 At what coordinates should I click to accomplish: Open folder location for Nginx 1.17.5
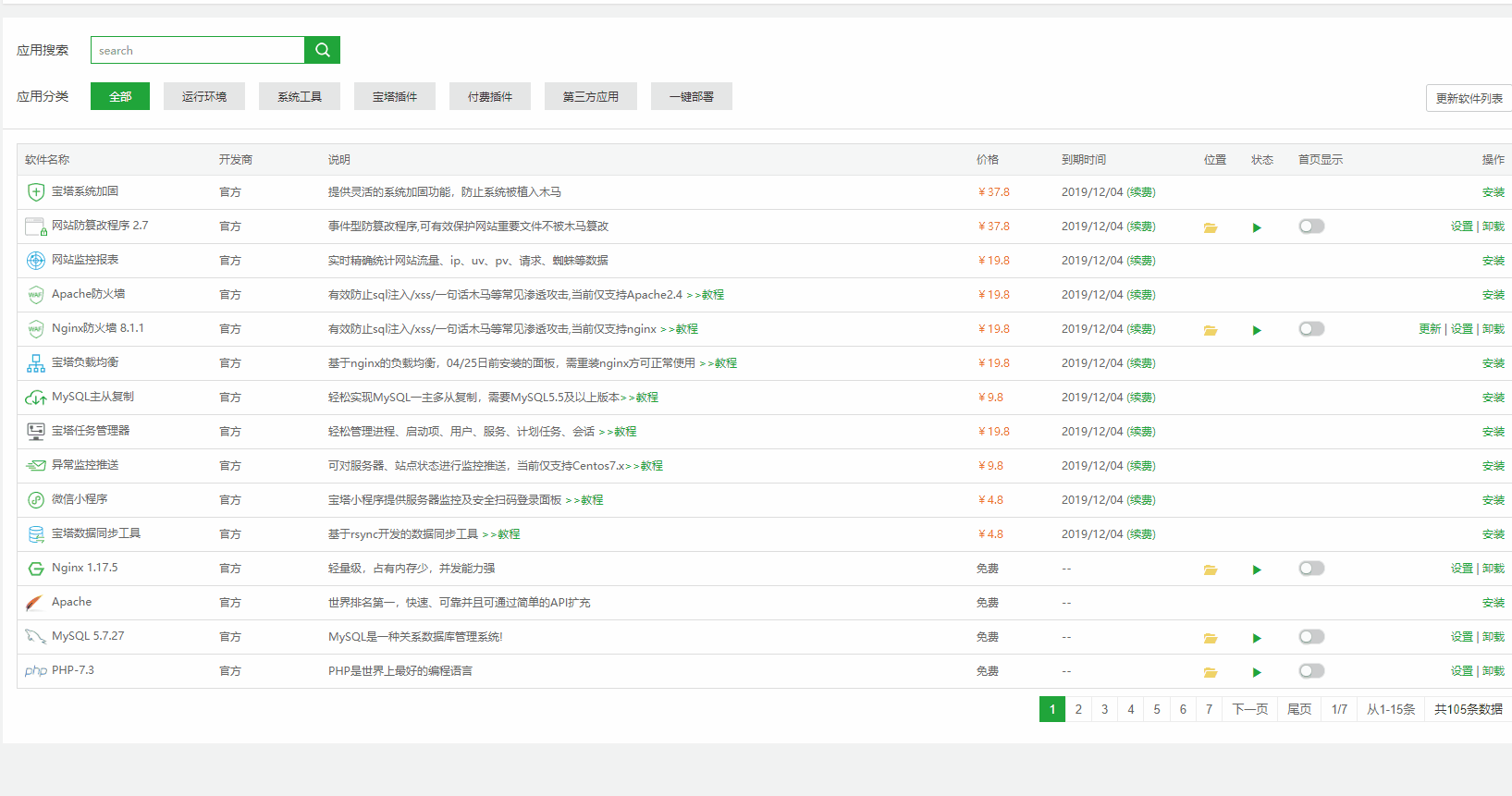coord(1211,569)
